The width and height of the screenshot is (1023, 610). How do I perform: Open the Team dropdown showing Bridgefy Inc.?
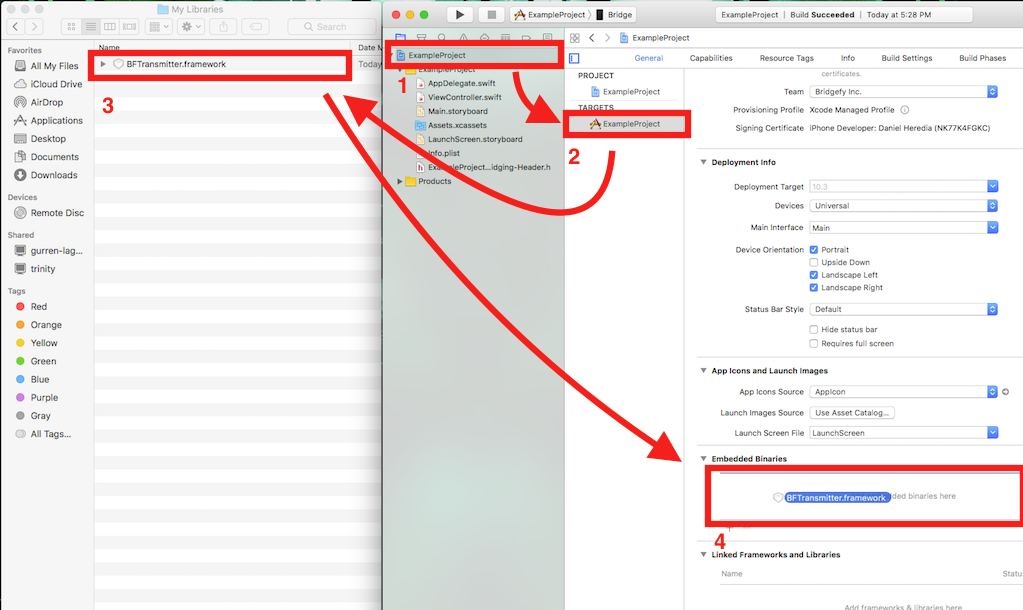pyautogui.click(x=904, y=91)
